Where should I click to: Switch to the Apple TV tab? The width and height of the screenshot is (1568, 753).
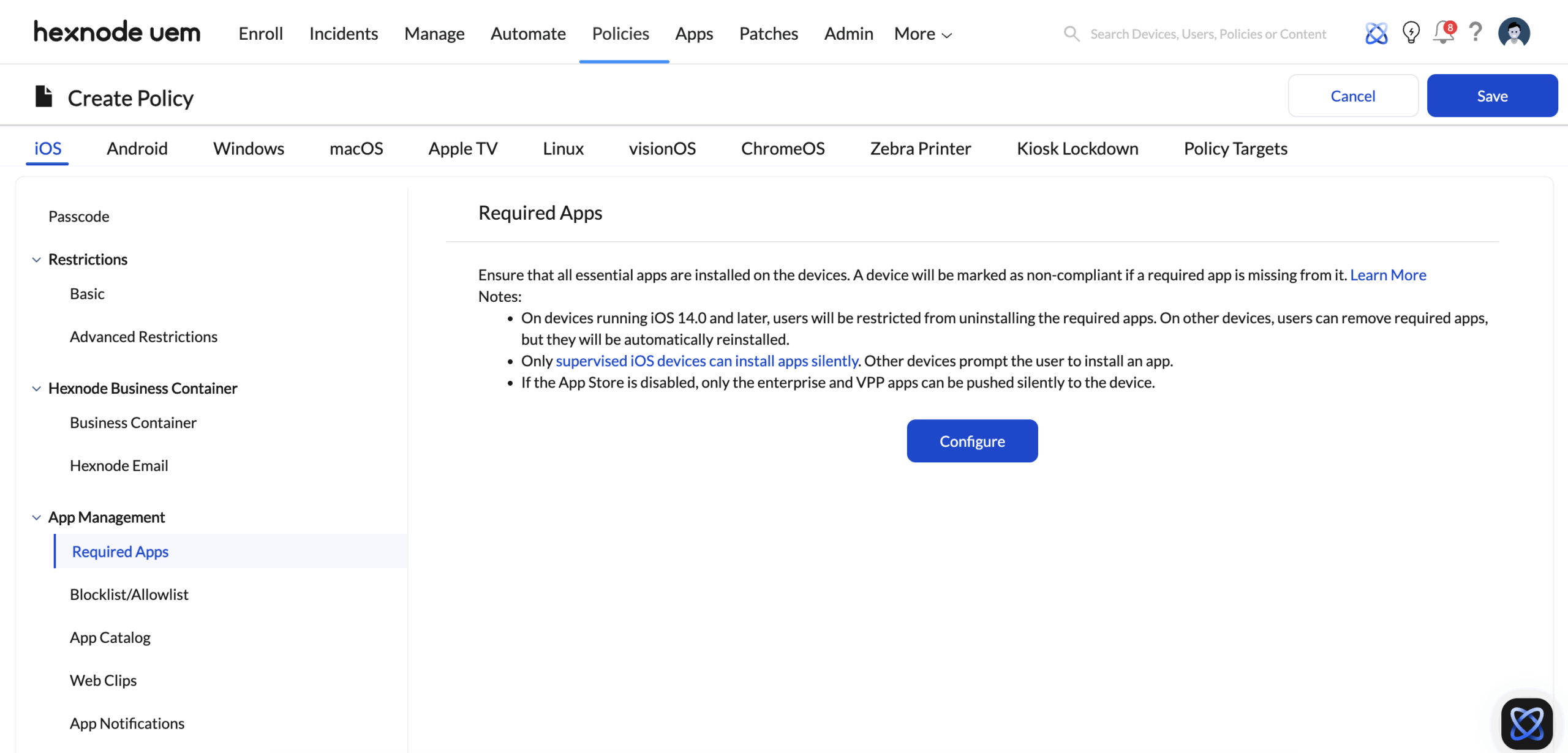[463, 148]
